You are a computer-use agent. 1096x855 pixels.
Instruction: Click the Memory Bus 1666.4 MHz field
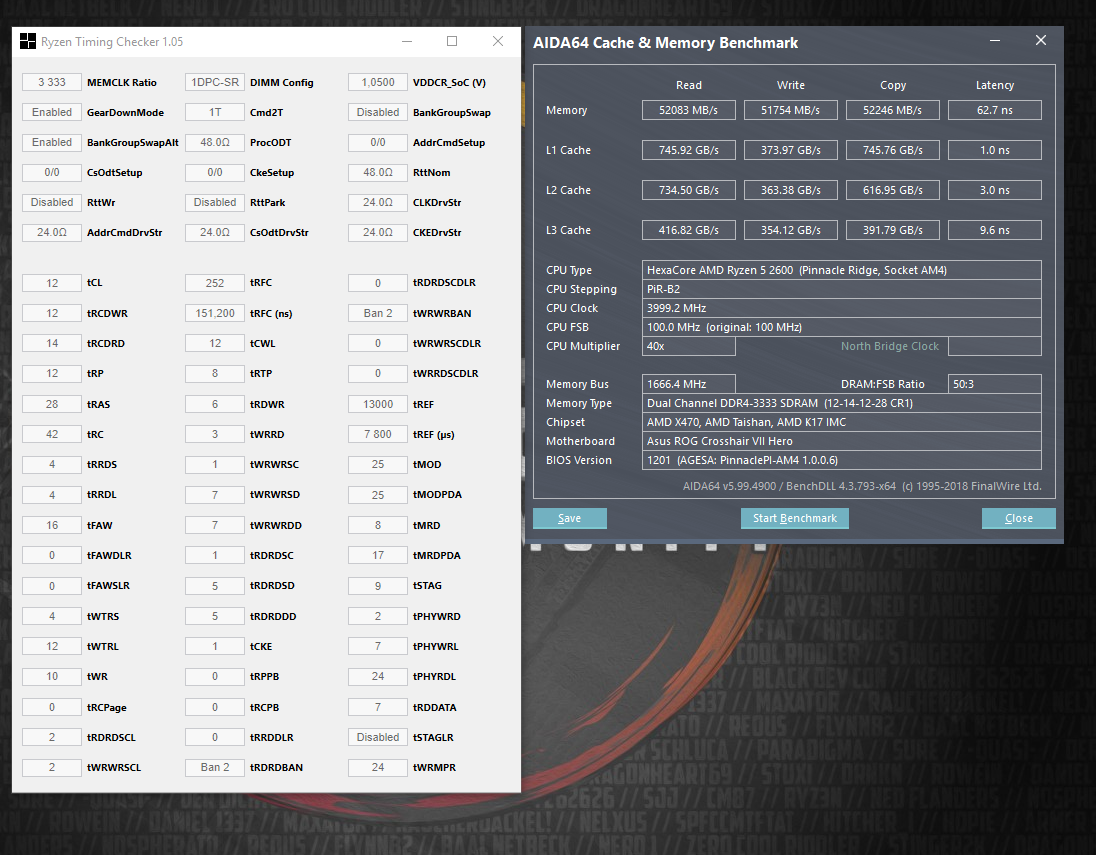click(x=688, y=384)
